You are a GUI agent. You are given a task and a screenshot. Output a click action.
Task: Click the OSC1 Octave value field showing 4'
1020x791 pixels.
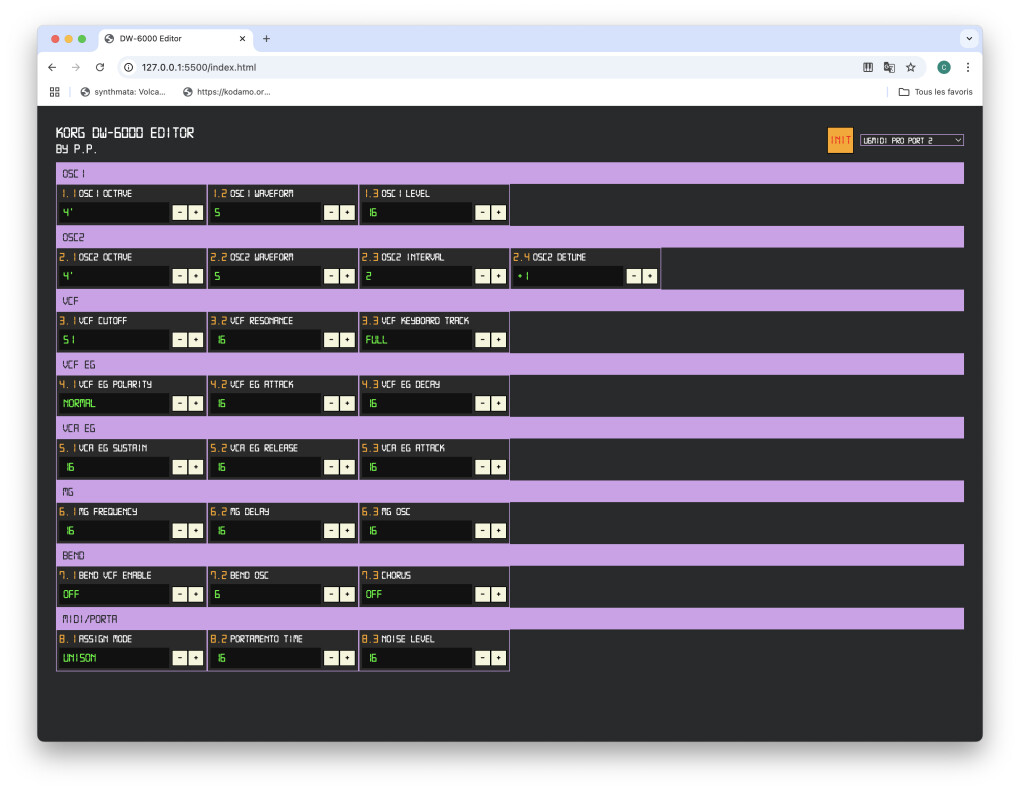click(114, 213)
